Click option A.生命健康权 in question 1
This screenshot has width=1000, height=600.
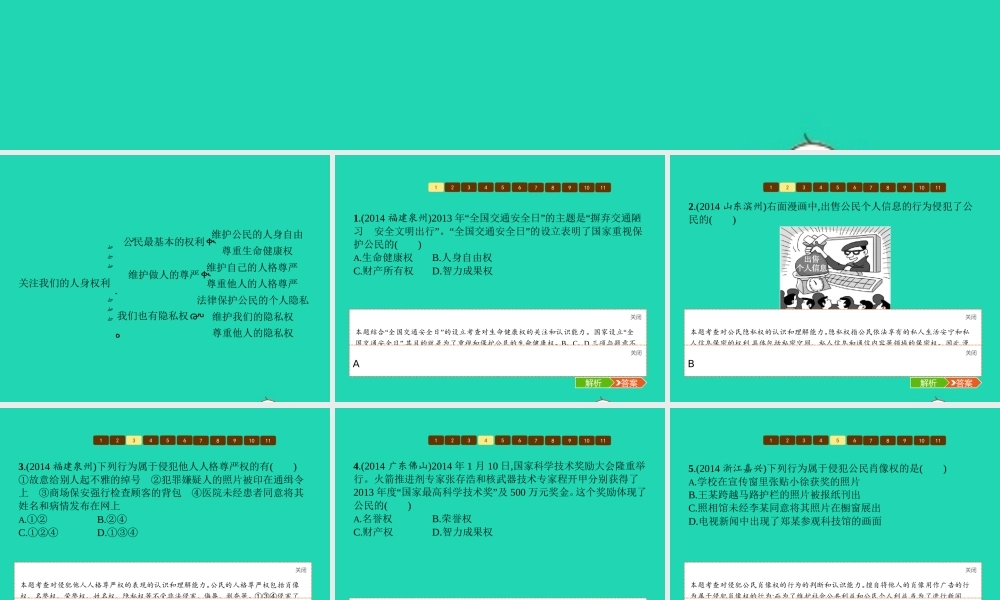tap(383, 258)
